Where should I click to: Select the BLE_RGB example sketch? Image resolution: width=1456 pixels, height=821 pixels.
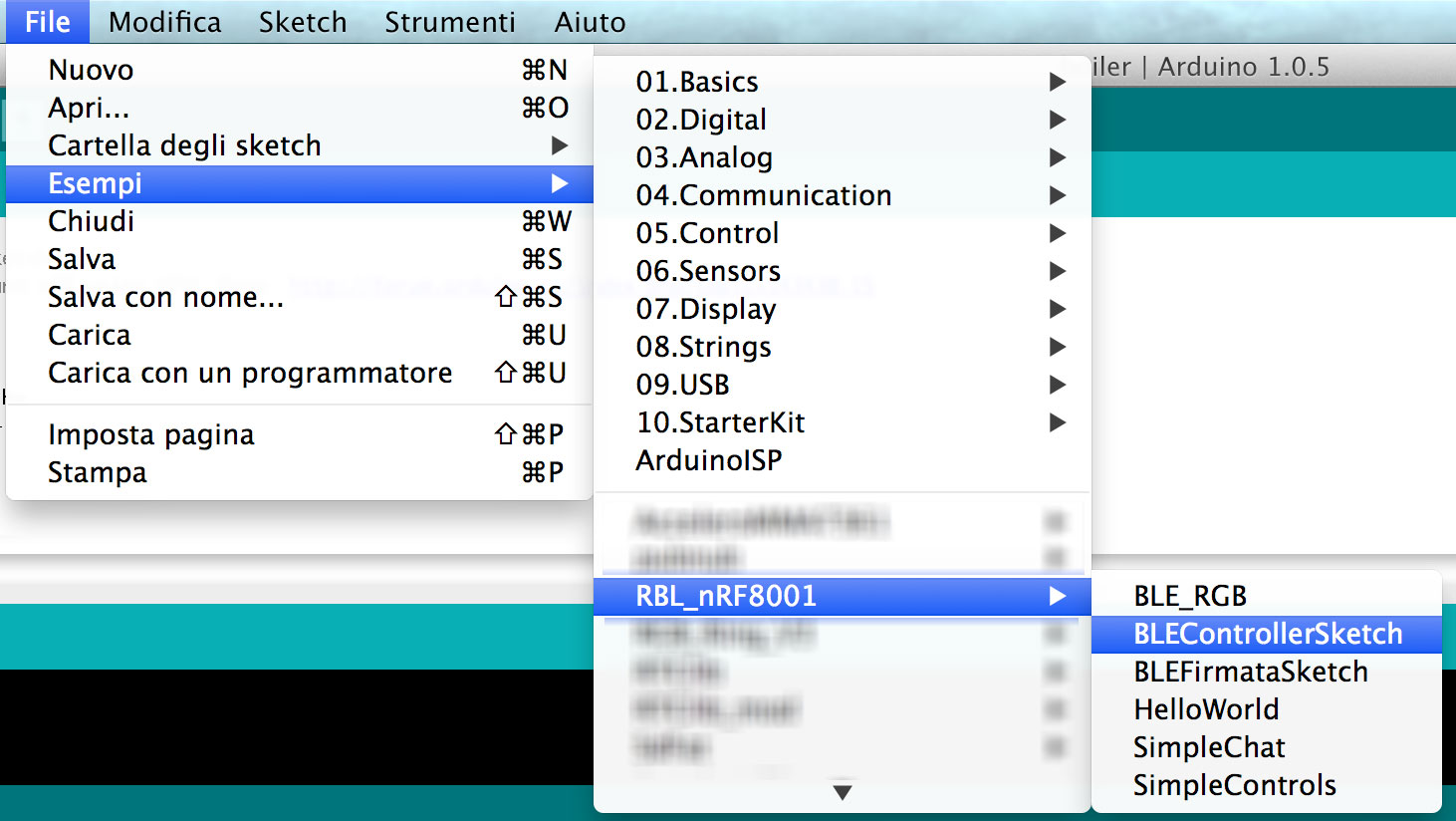(1190, 597)
